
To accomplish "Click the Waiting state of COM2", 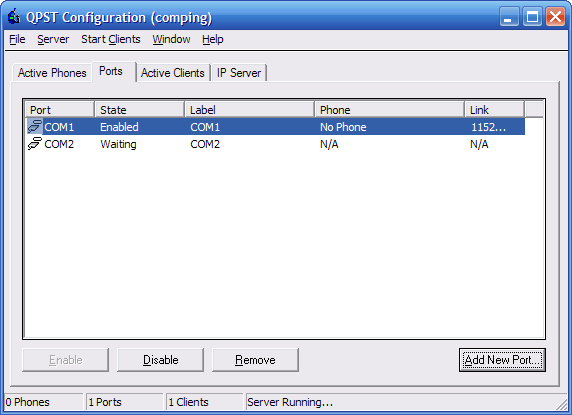I will click(118, 144).
